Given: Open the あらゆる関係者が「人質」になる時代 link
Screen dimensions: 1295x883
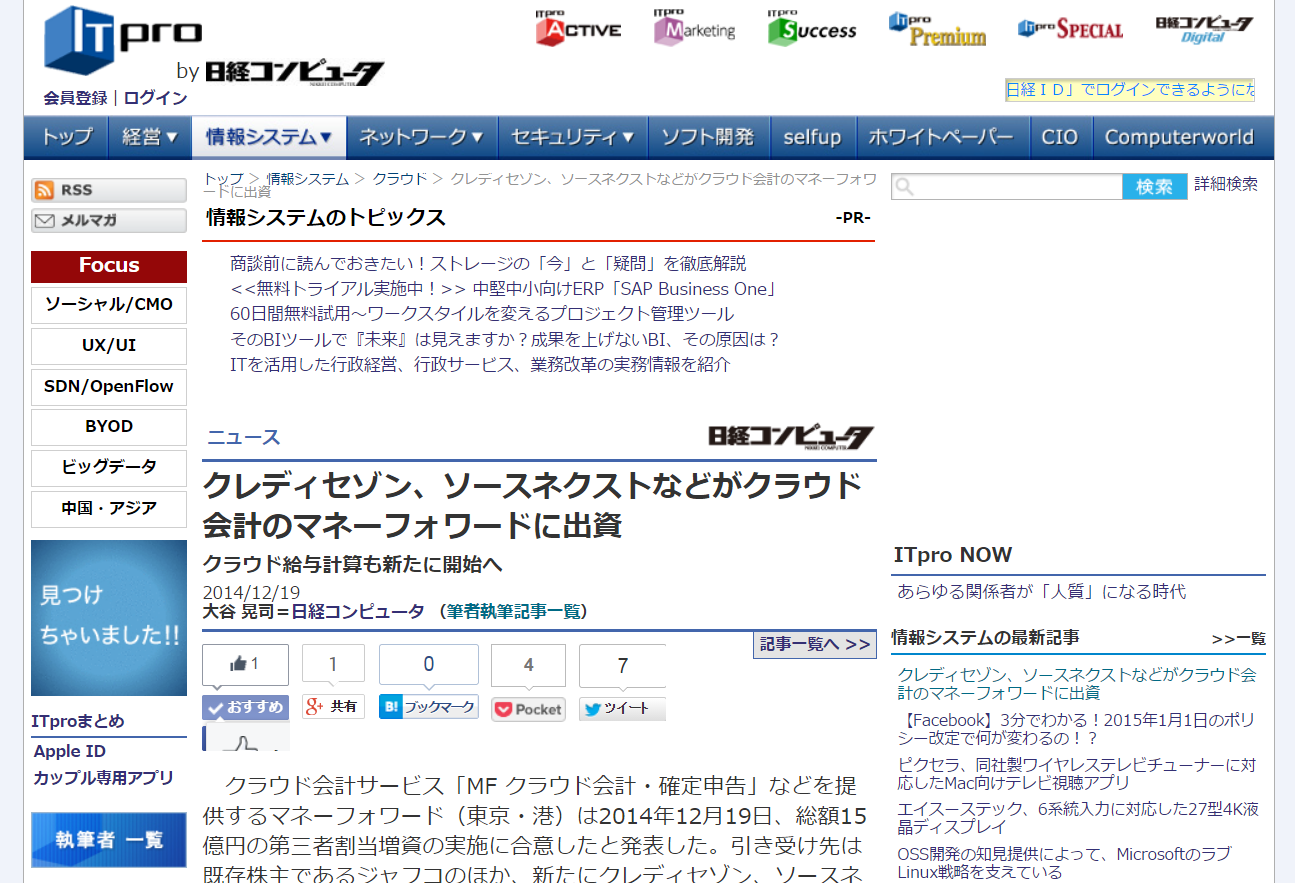Looking at the screenshot, I should click(1042, 592).
